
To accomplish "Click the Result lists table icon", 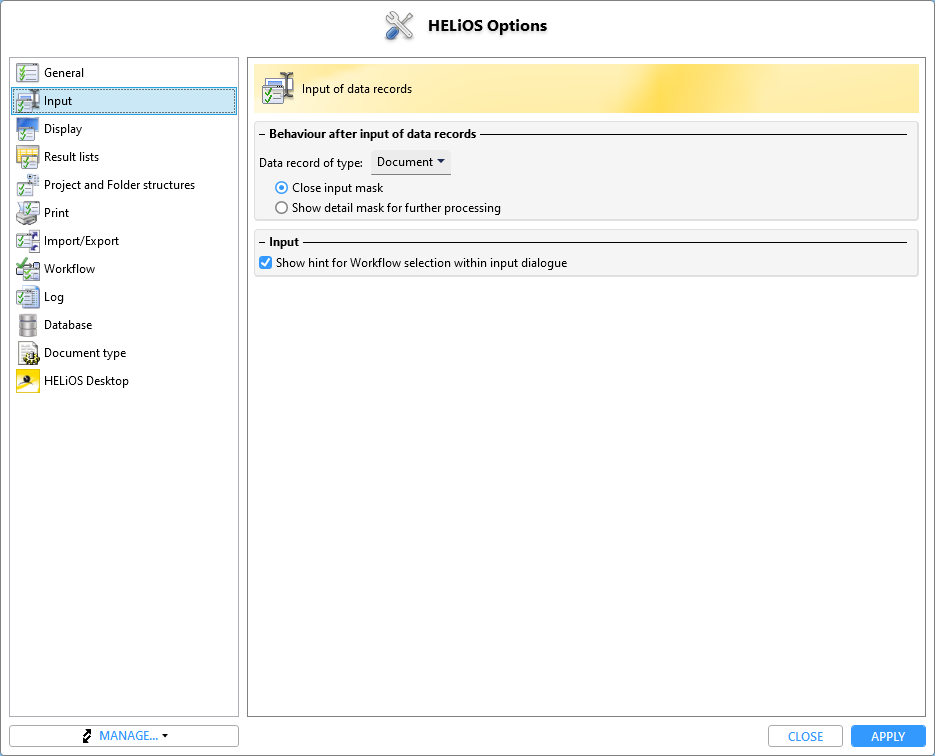I will click(27, 157).
